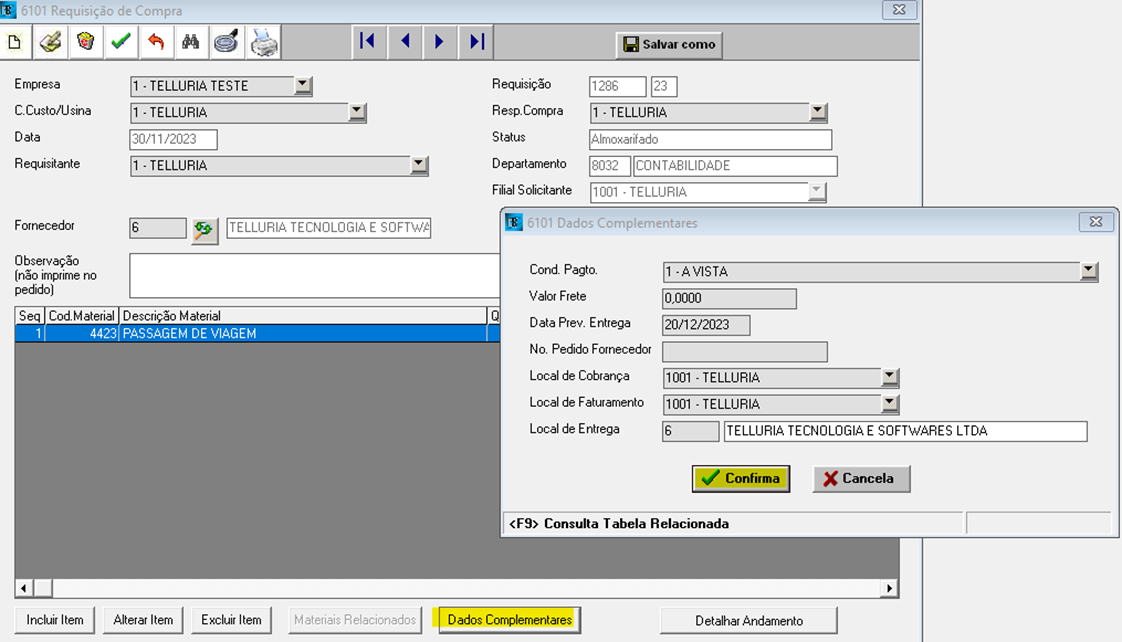
Task: Click the magnifying glass filter icon
Action: point(226,42)
